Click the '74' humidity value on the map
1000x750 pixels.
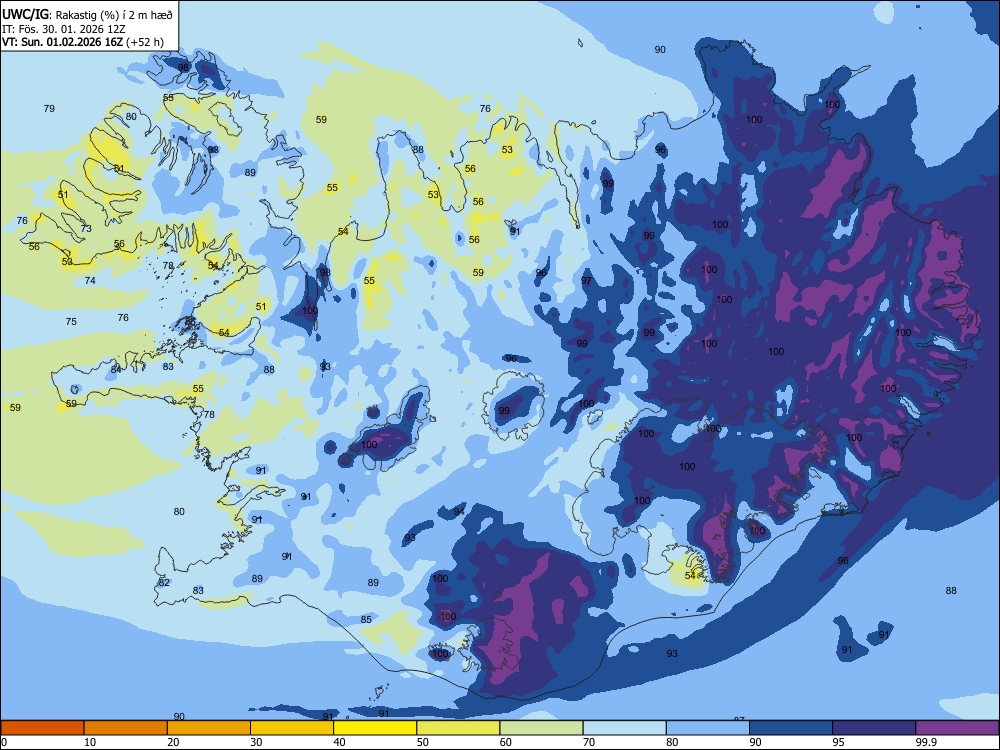click(90, 281)
